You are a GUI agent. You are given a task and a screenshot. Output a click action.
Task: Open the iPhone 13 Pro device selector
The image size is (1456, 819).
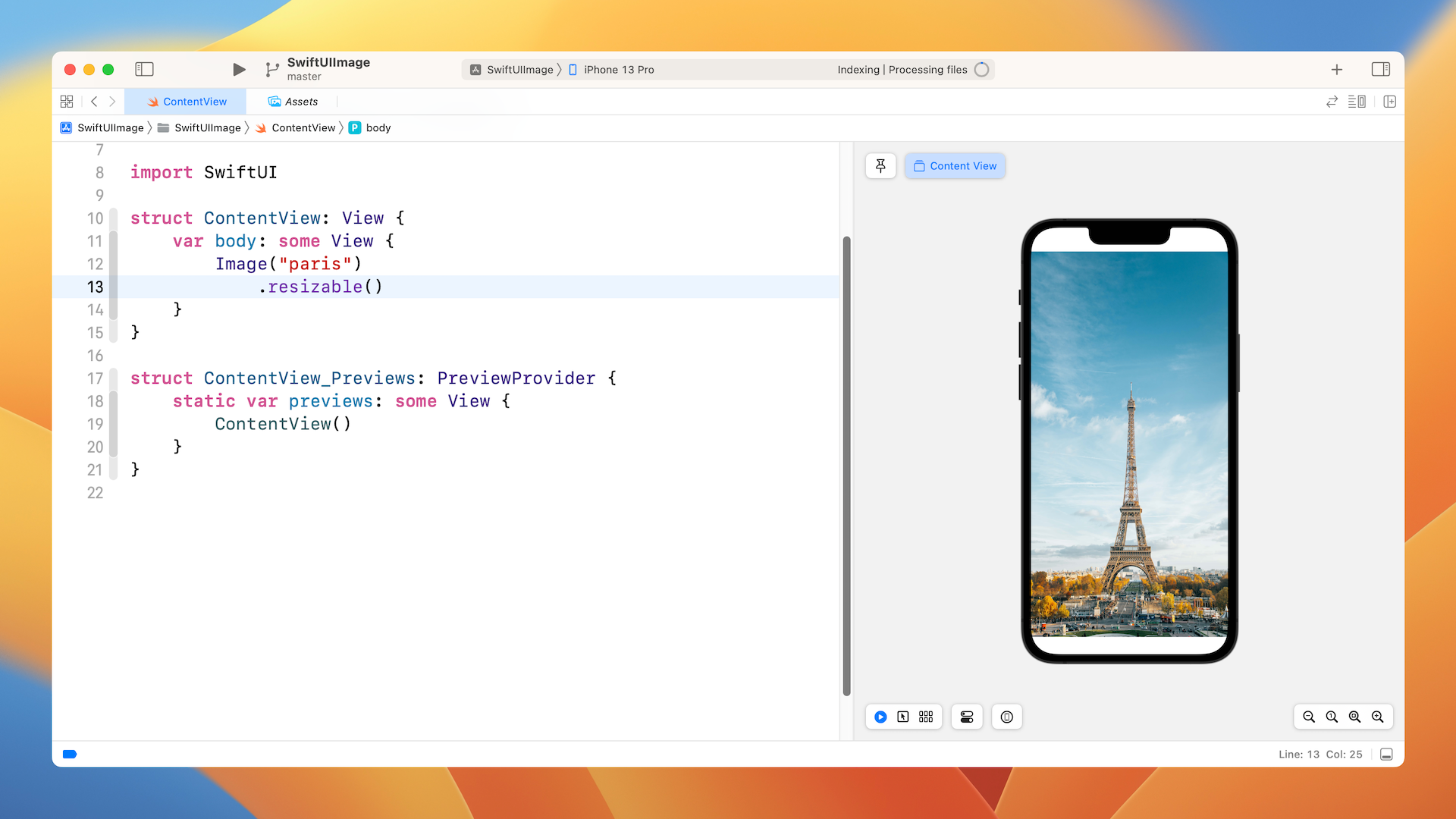tap(611, 70)
